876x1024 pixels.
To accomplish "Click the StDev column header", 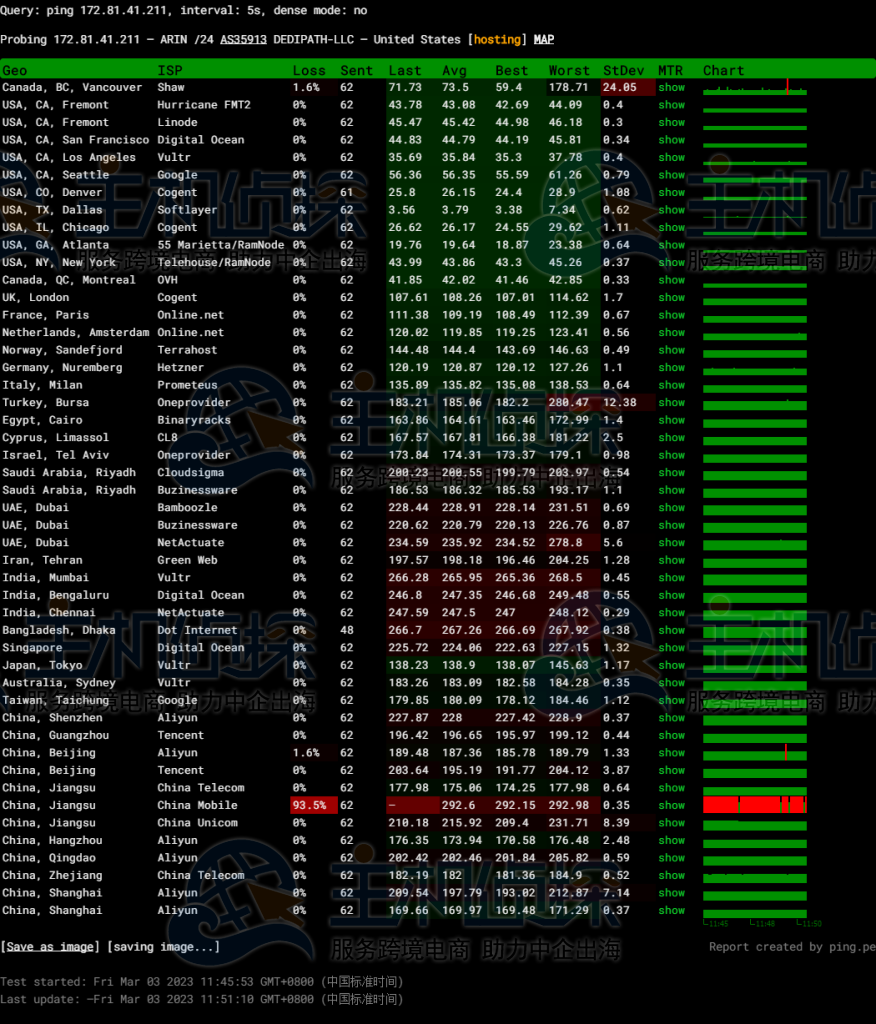I will pyautogui.click(x=623, y=71).
